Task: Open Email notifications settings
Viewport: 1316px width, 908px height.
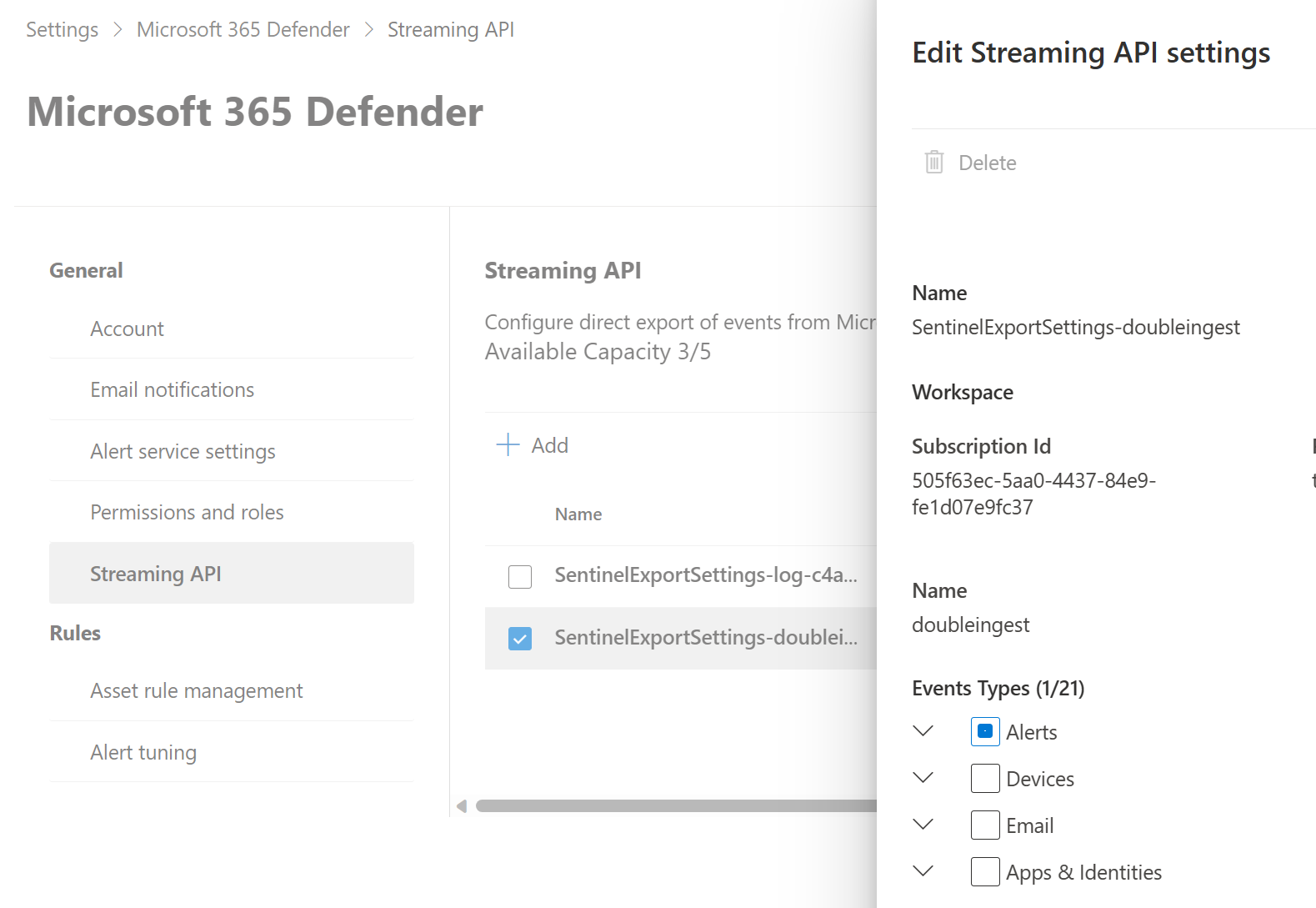Action: point(232,389)
